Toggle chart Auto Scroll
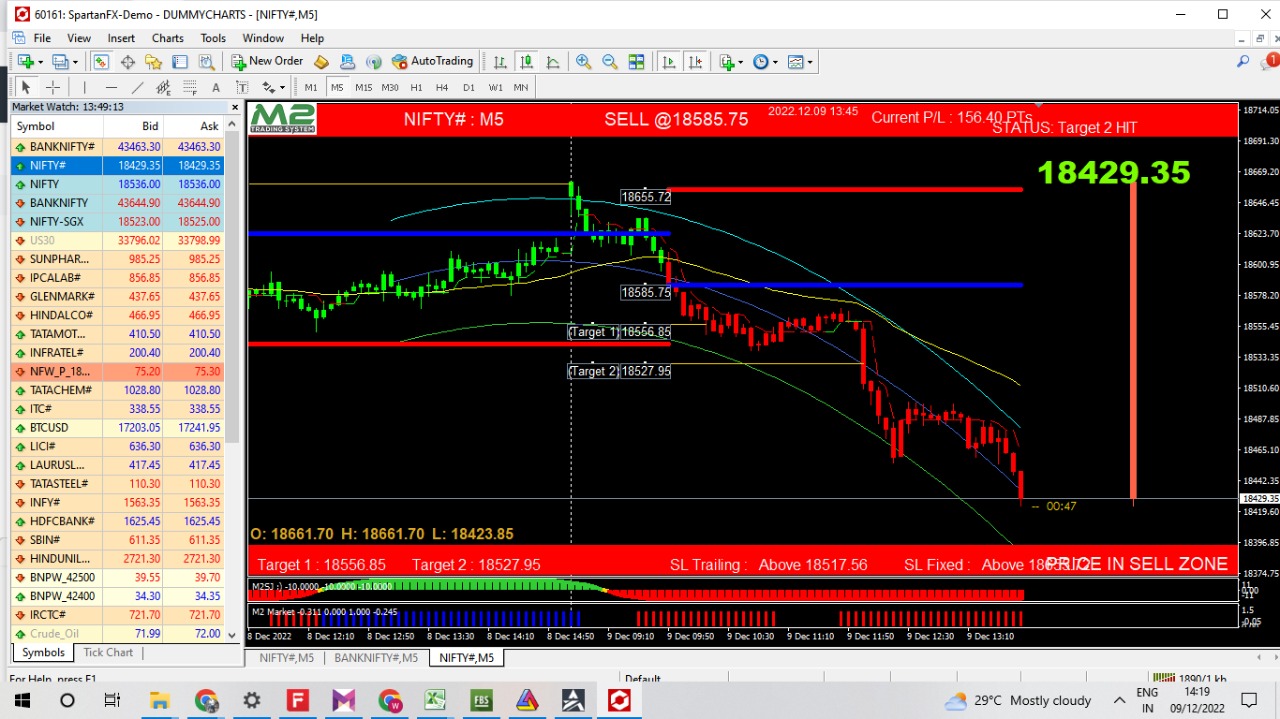 coord(669,62)
